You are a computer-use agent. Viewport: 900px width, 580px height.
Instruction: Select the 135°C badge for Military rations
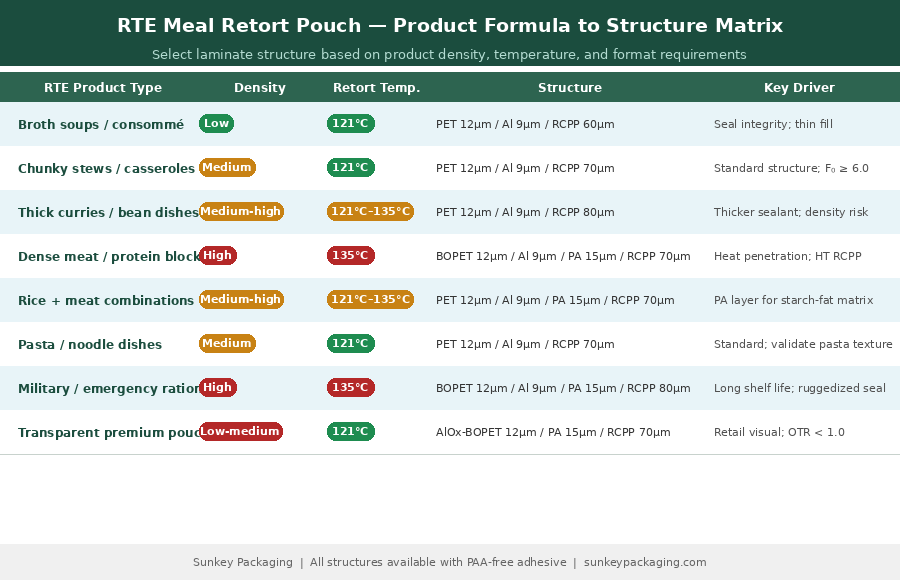pyautogui.click(x=350, y=388)
